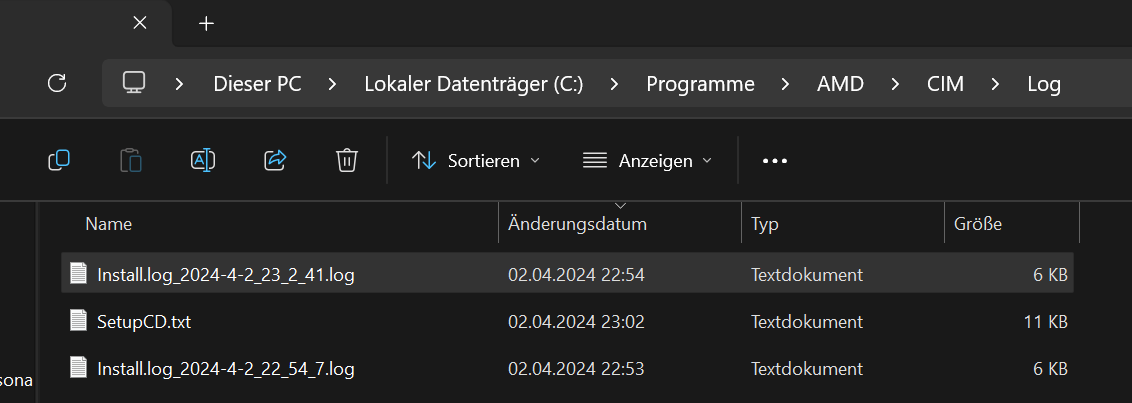Select the SetupCD.txt file

(144, 321)
